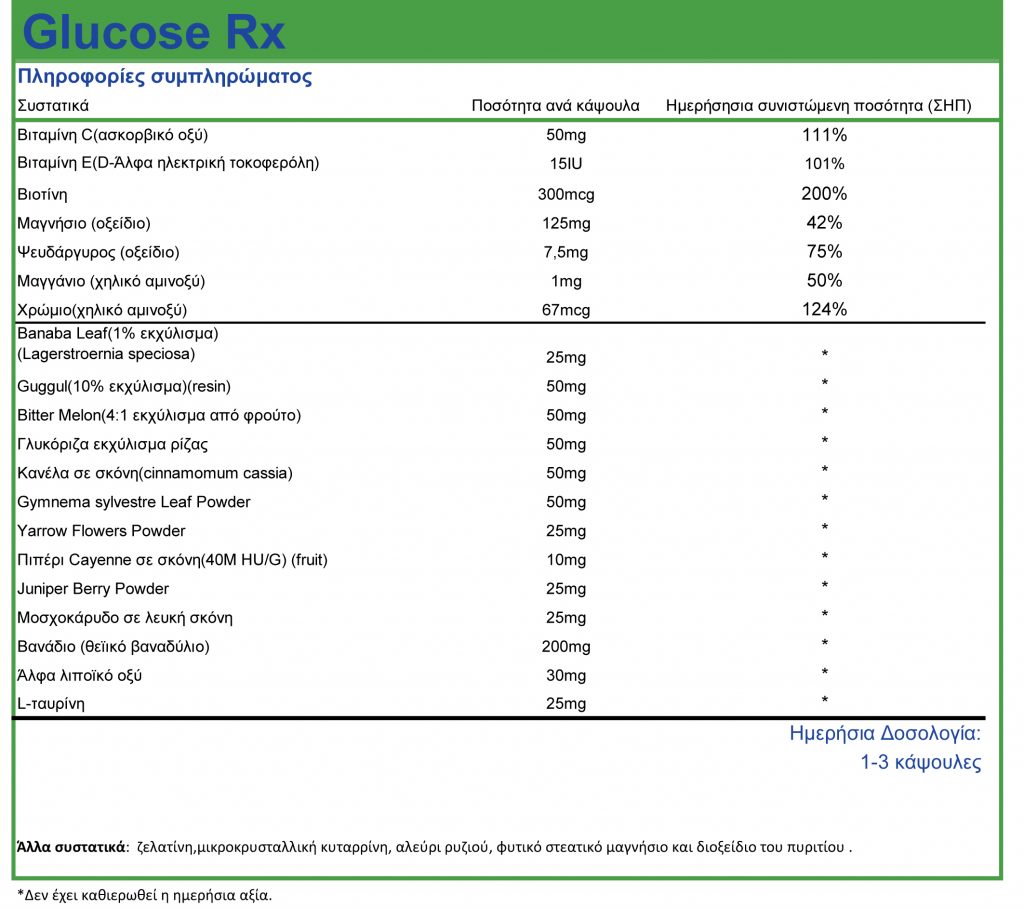This screenshot has height=908, width=1024.
Task: Select the Βιταμίνη C(ασκορβικό οξύ) row label
Action: coord(112,135)
